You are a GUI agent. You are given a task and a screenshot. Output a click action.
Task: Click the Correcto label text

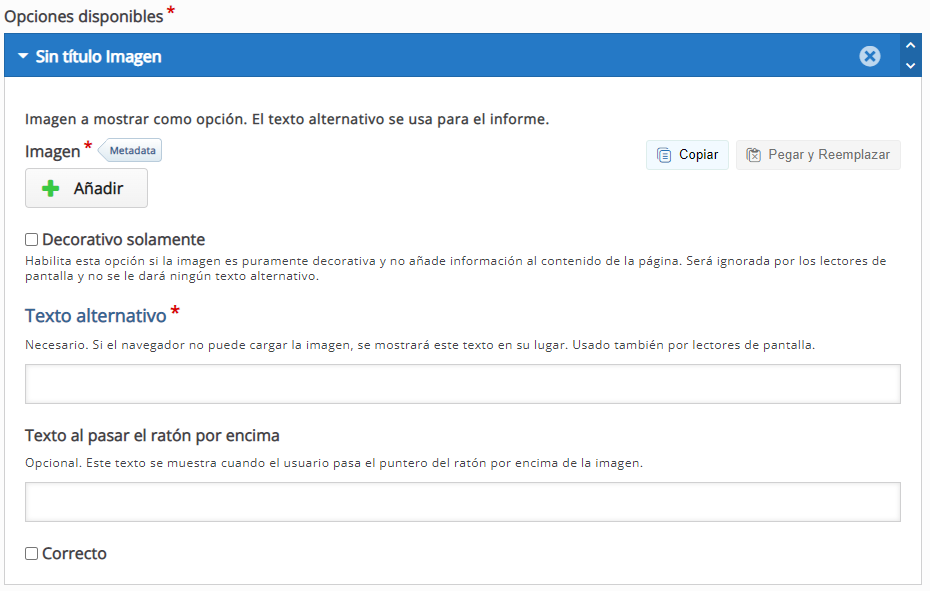tap(74, 553)
